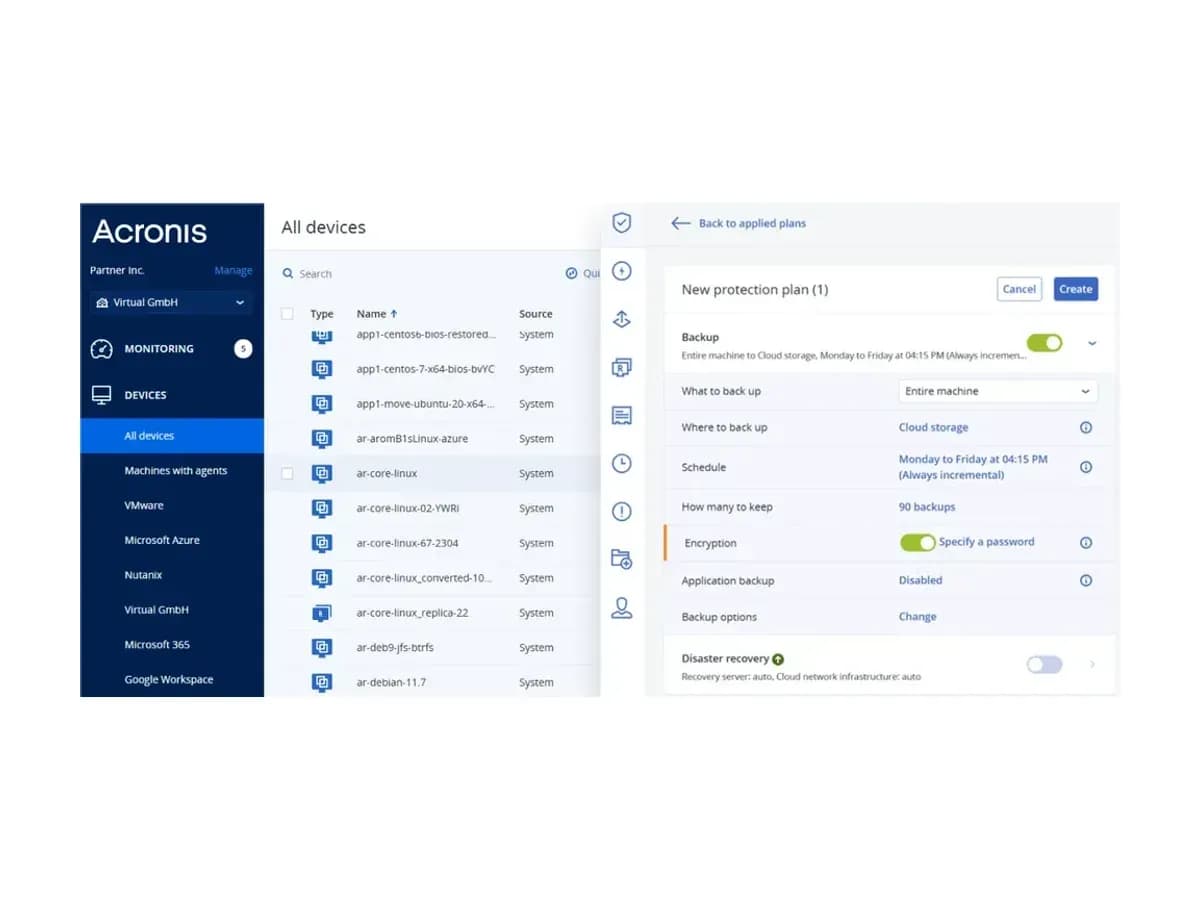This screenshot has width=1200, height=900.
Task: Click the lightning bolt icon in side strip
Action: tap(622, 271)
